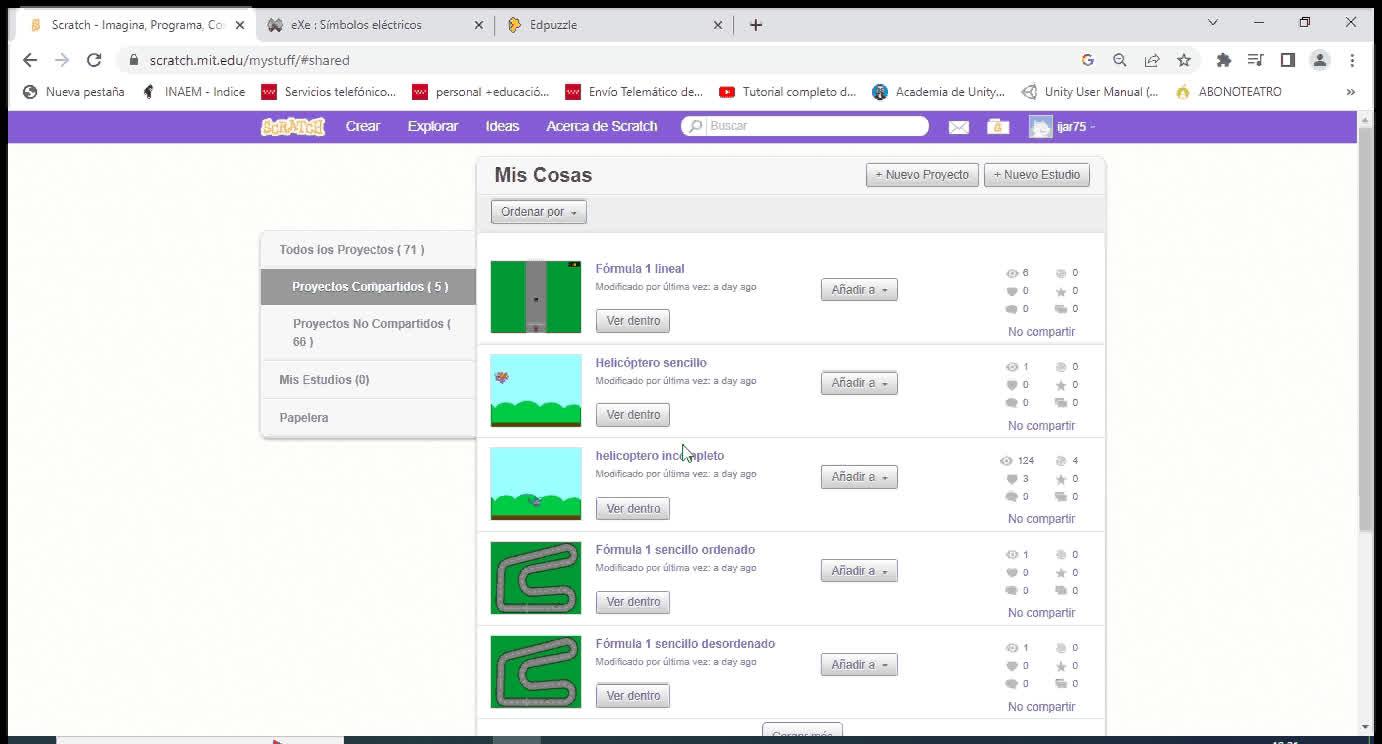Click the Nuevo Estudio button
This screenshot has width=1382, height=744.
tap(1037, 175)
